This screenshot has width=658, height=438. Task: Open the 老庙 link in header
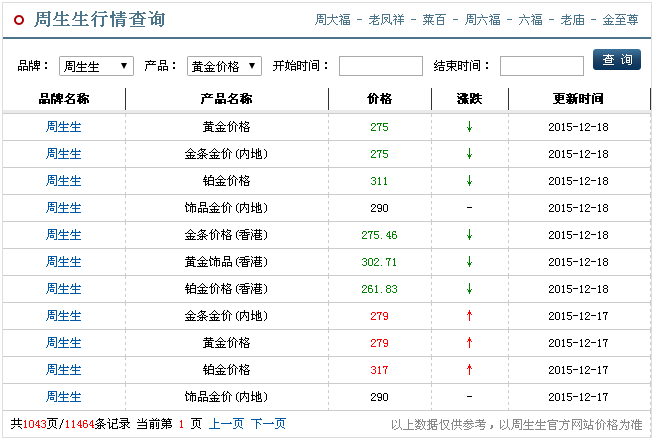pos(572,20)
